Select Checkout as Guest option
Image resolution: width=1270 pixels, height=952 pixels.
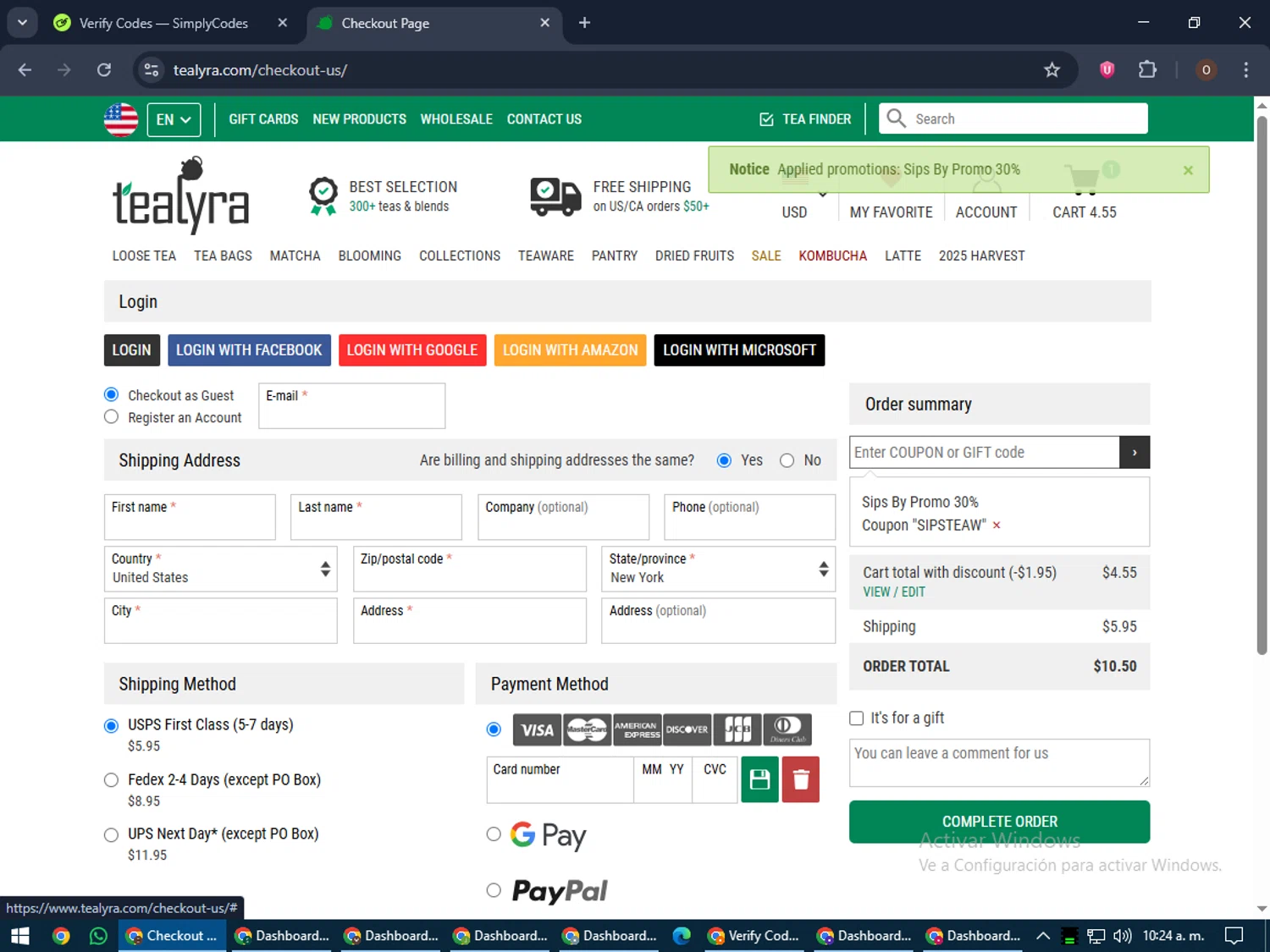(111, 394)
